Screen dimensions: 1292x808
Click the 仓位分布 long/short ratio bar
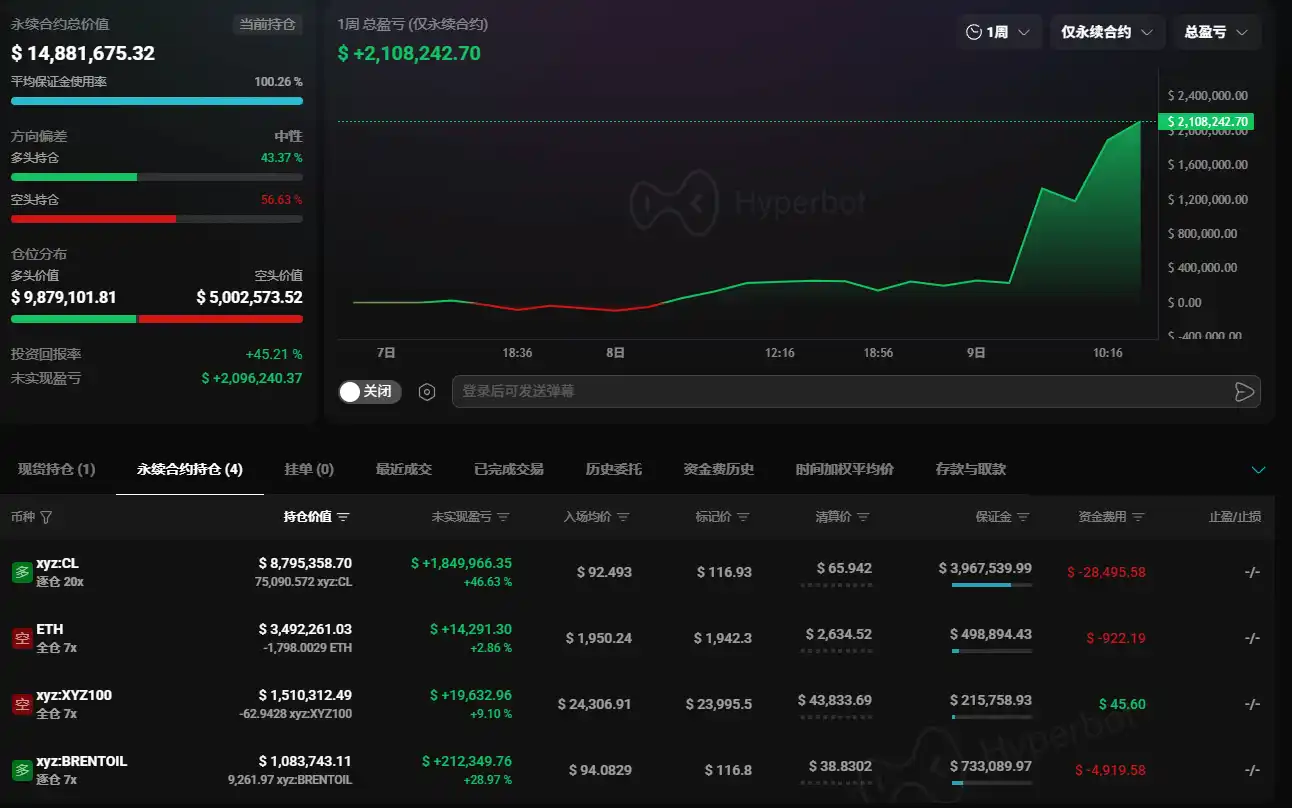point(156,319)
